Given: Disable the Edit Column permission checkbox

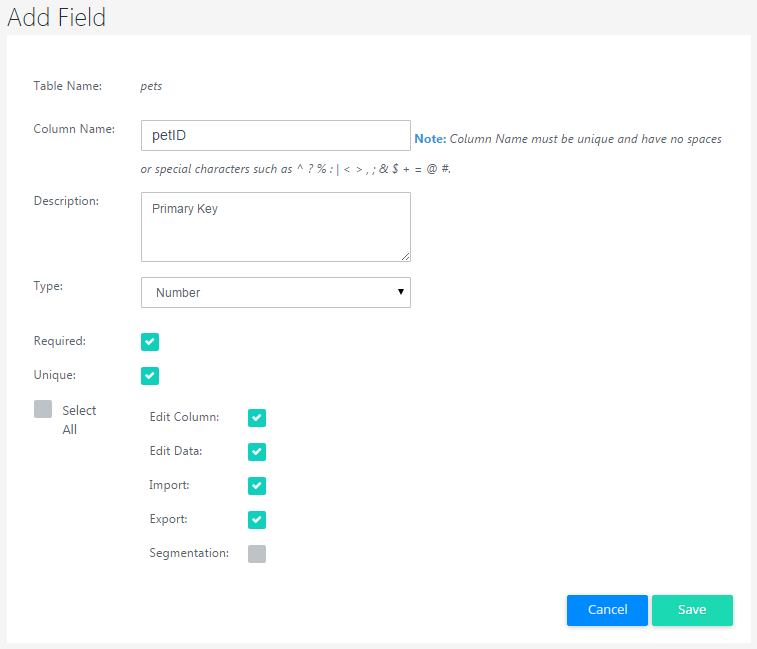Looking at the screenshot, I should (257, 418).
